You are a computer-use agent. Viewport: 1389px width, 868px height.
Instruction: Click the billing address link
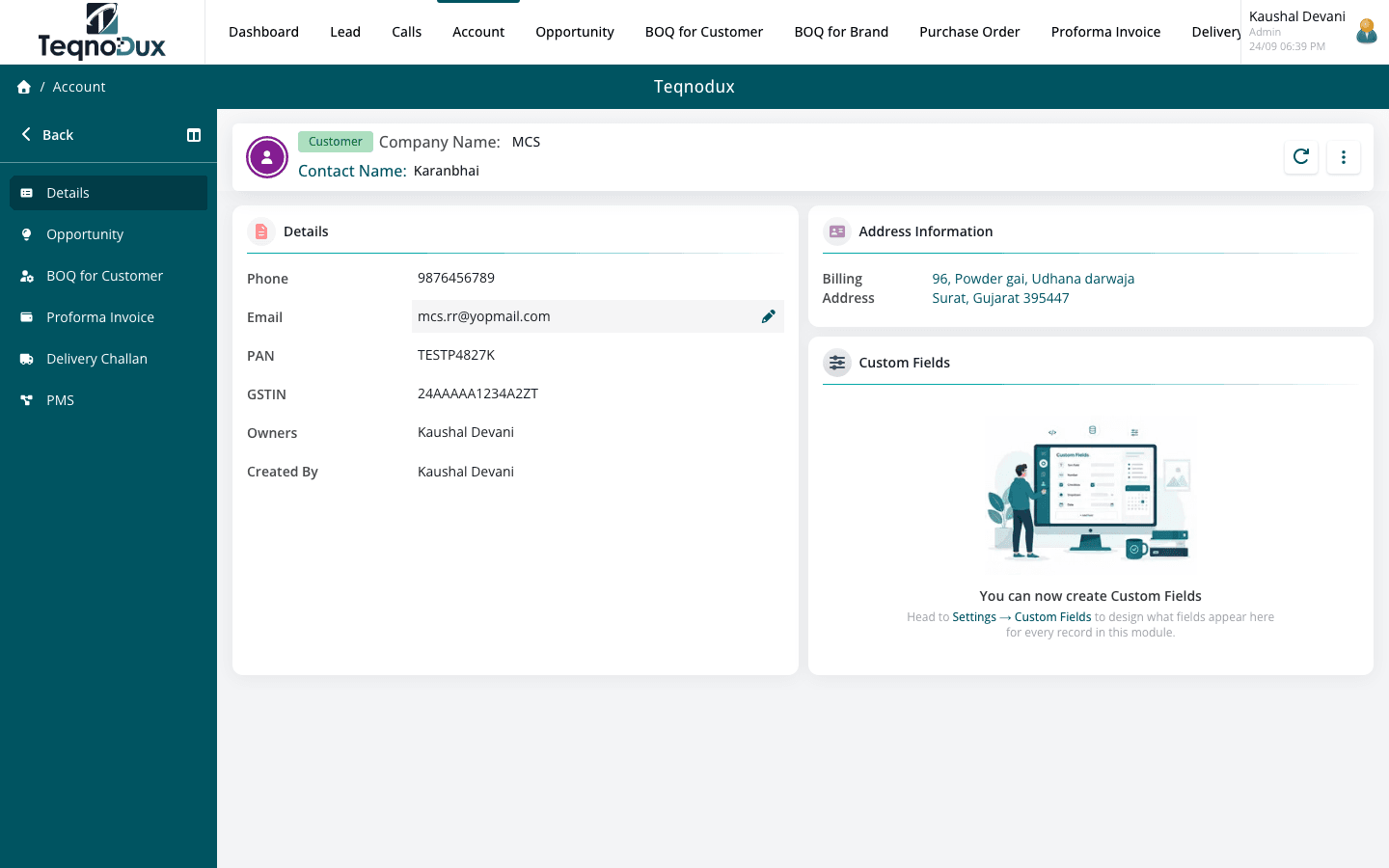(1033, 288)
